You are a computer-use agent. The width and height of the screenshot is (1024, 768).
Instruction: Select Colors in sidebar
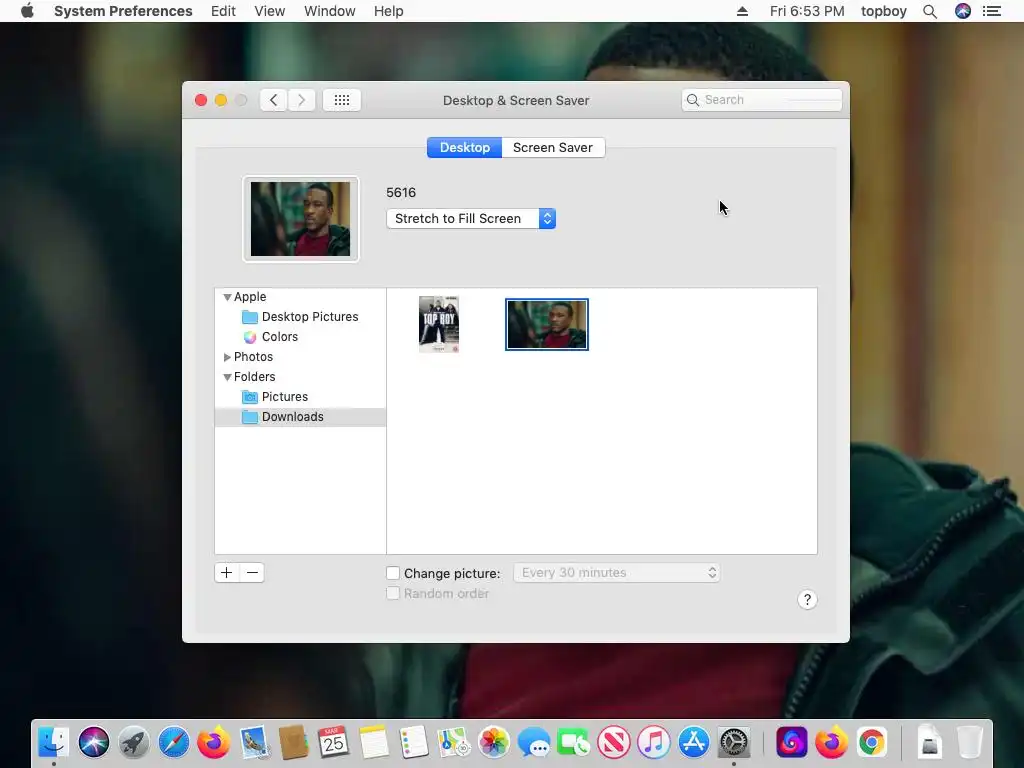point(300,337)
